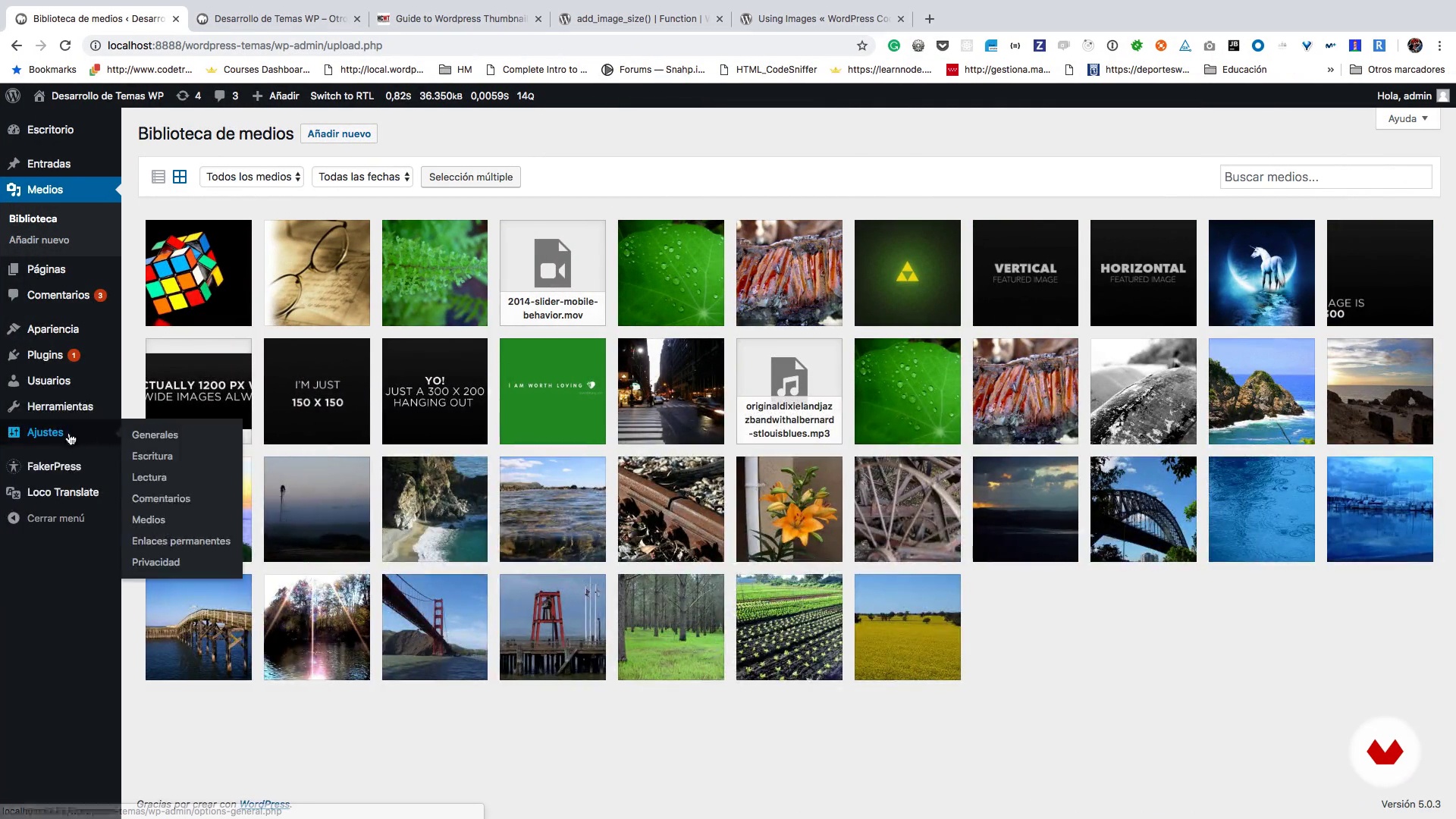Switch media library to list view
Image resolution: width=1456 pixels, height=819 pixels.
point(158,177)
